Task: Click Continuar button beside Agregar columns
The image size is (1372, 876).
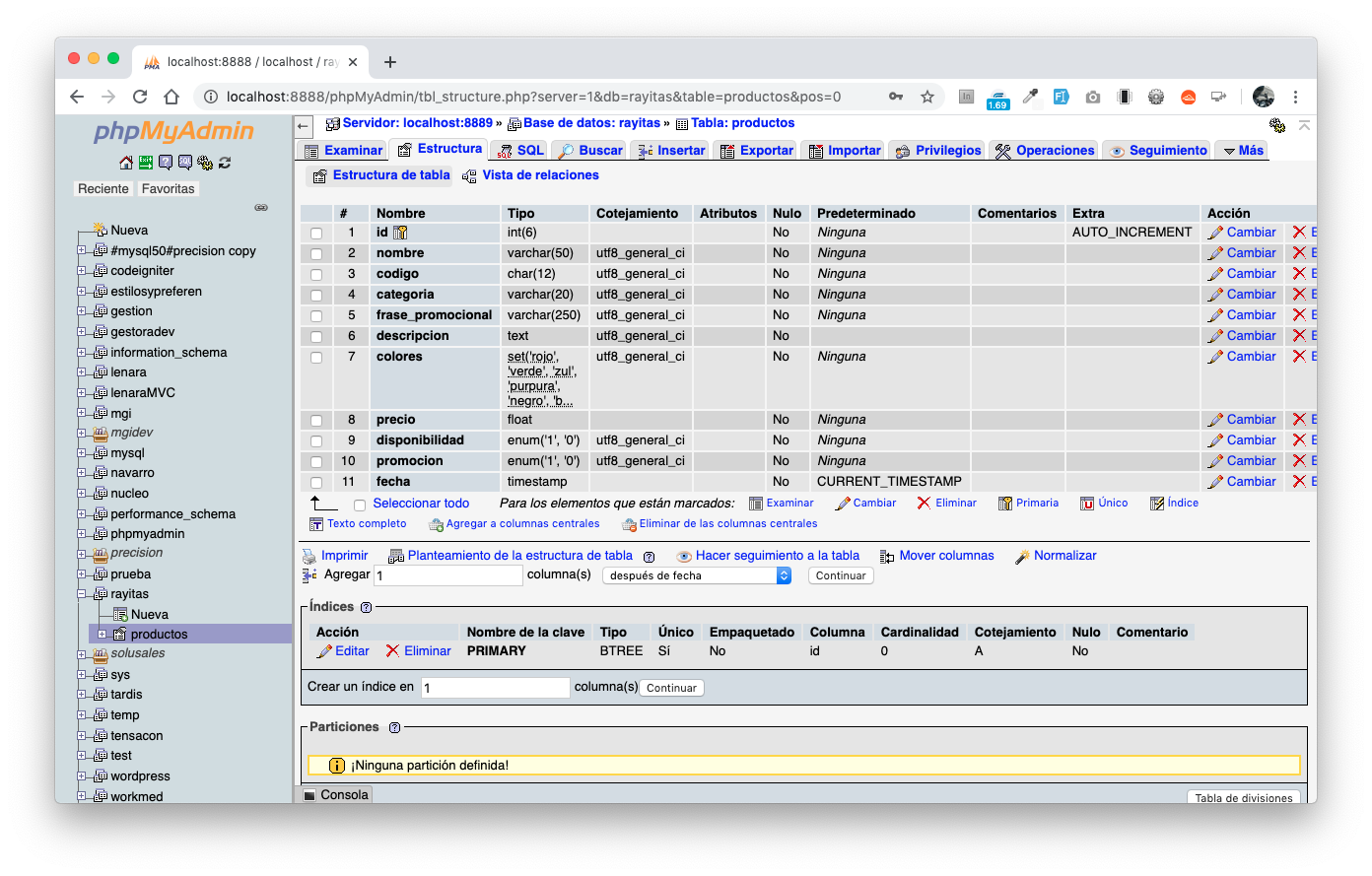Action: click(841, 575)
